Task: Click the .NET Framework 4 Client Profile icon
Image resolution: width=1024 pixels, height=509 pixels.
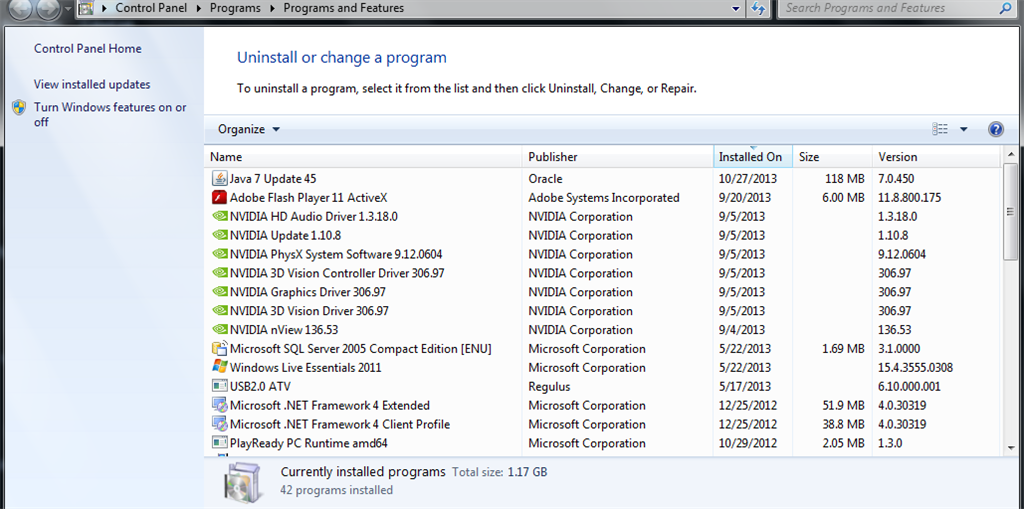Action: 219,424
